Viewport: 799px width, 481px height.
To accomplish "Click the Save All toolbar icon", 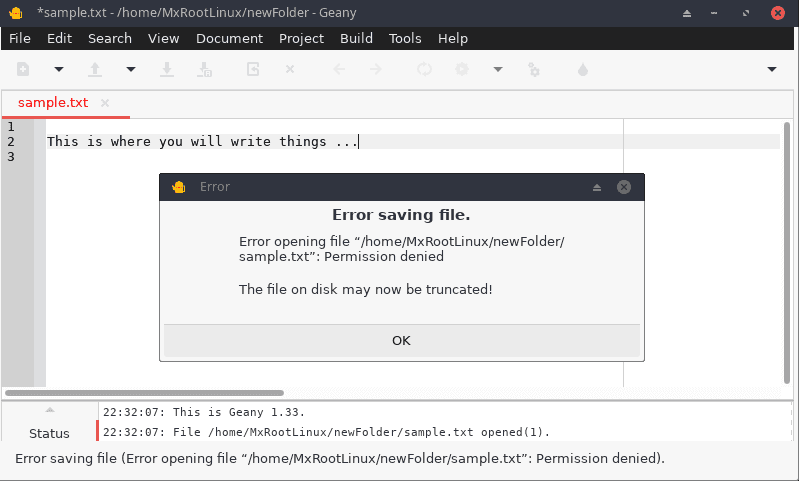I will click(x=204, y=69).
